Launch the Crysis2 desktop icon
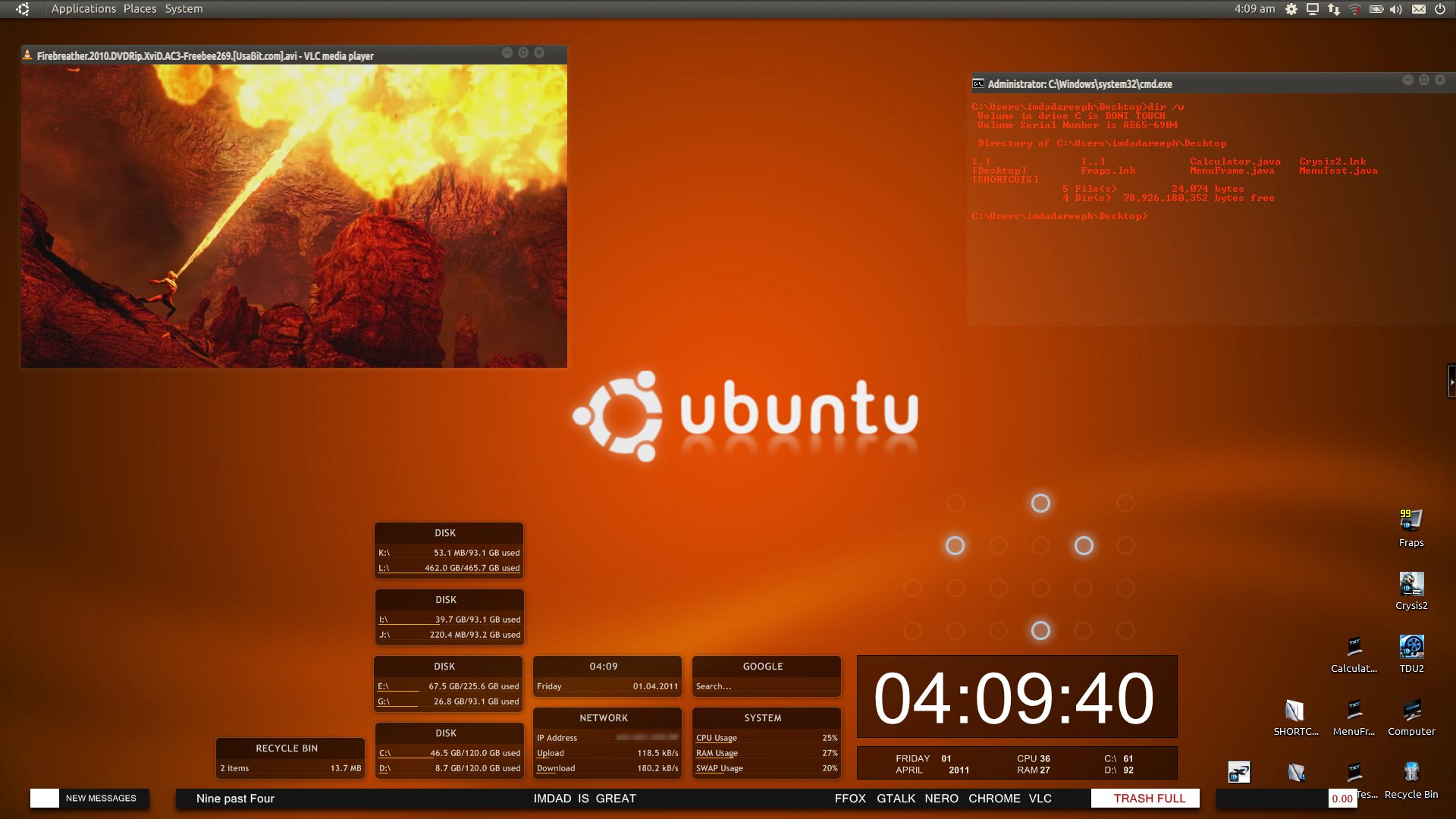Screen dimensions: 1456x819 click(1410, 584)
